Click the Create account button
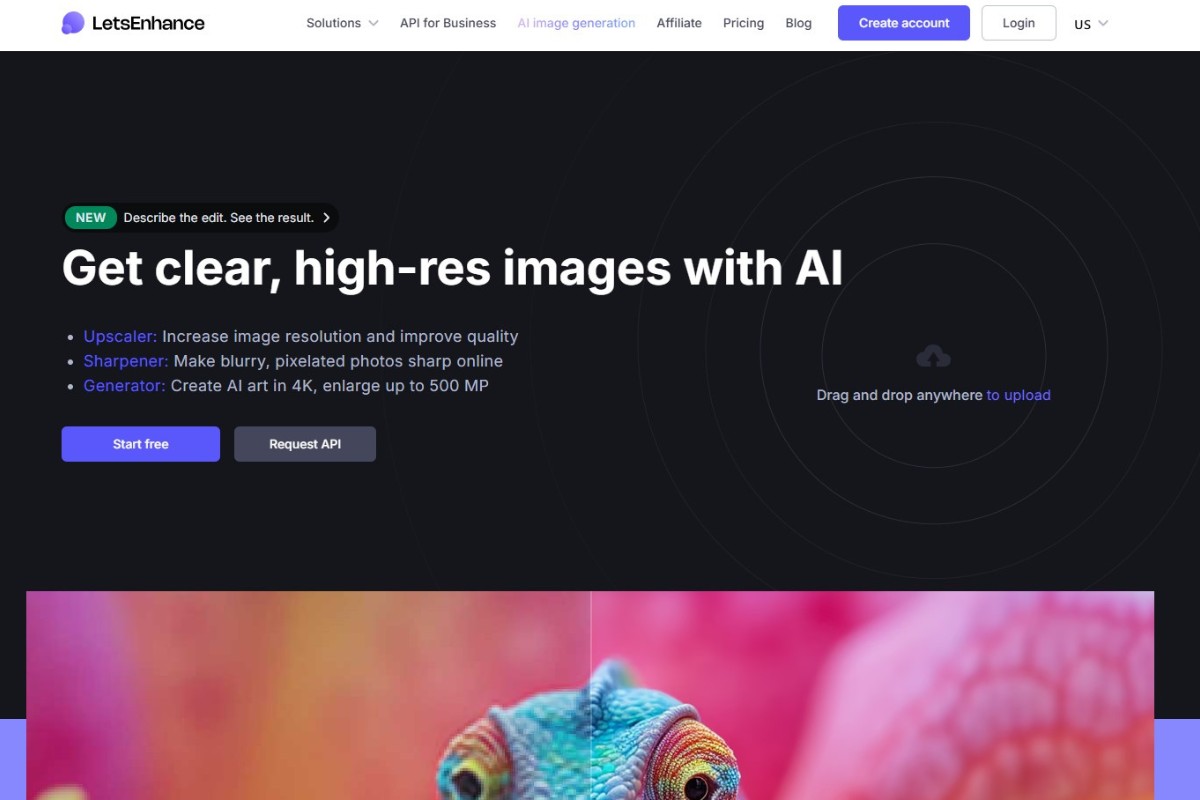 pyautogui.click(x=904, y=23)
